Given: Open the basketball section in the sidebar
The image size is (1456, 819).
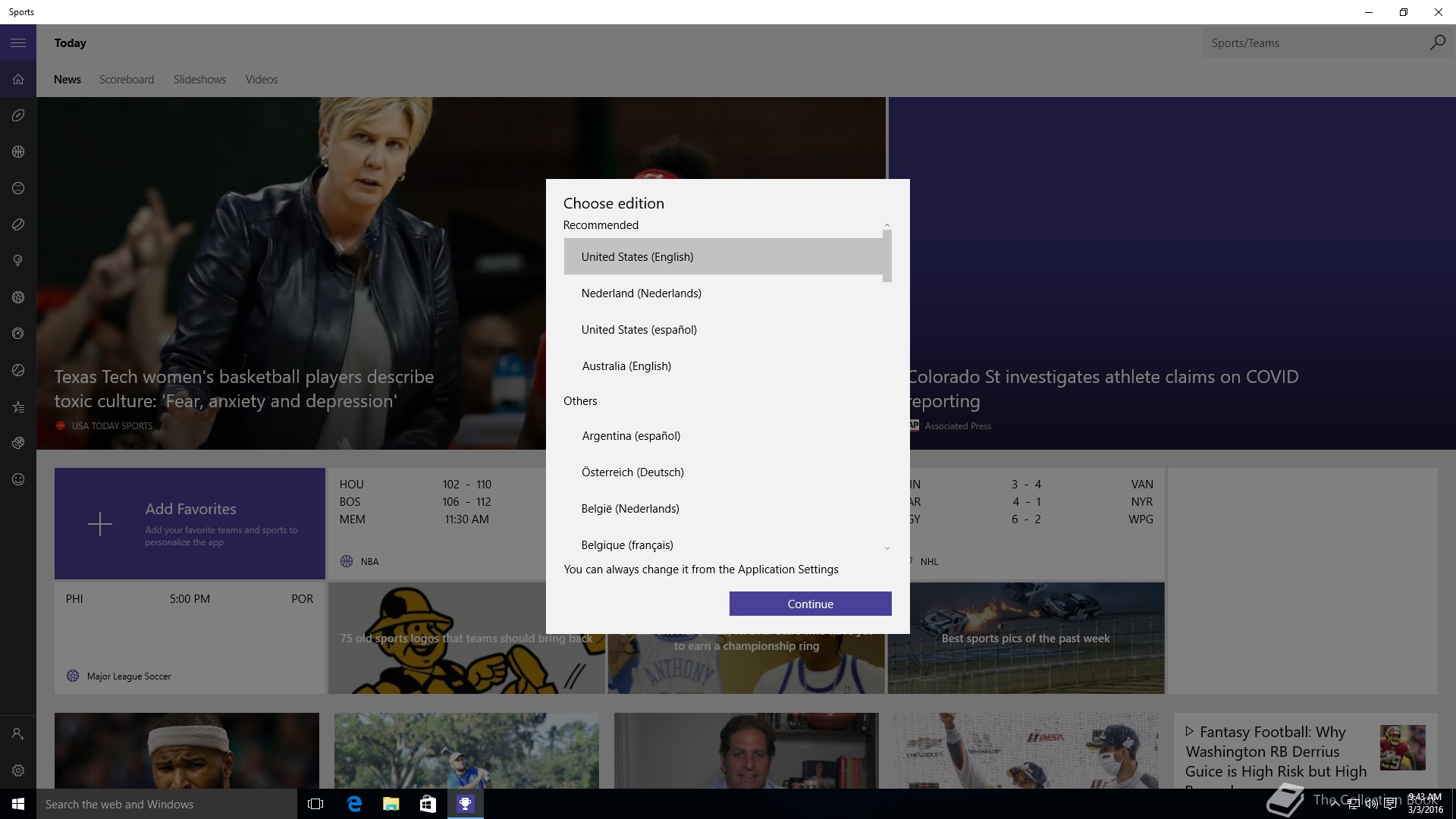Looking at the screenshot, I should point(18,152).
